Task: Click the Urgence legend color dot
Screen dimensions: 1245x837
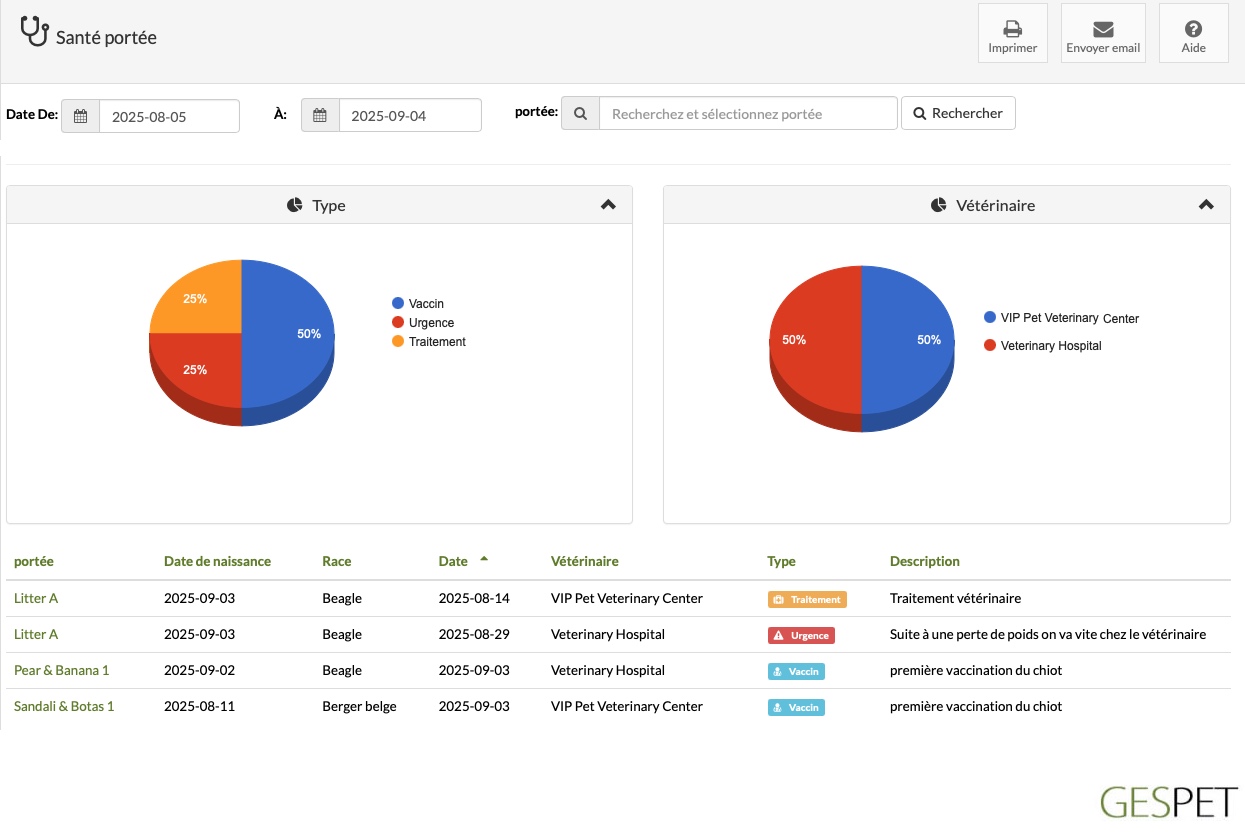Action: click(398, 322)
